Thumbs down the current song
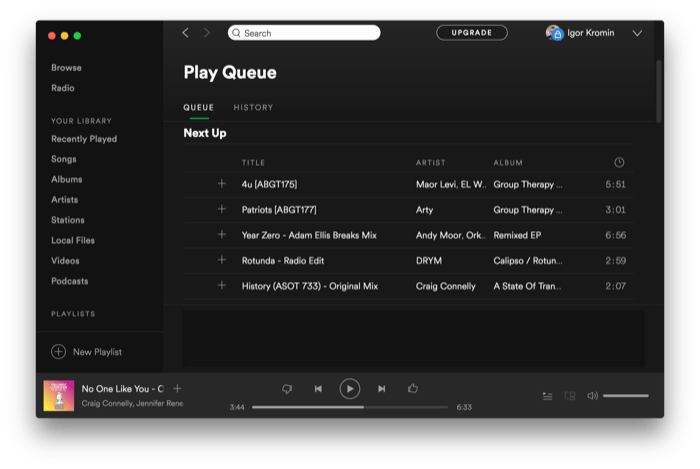This screenshot has width=700, height=469. (287, 389)
